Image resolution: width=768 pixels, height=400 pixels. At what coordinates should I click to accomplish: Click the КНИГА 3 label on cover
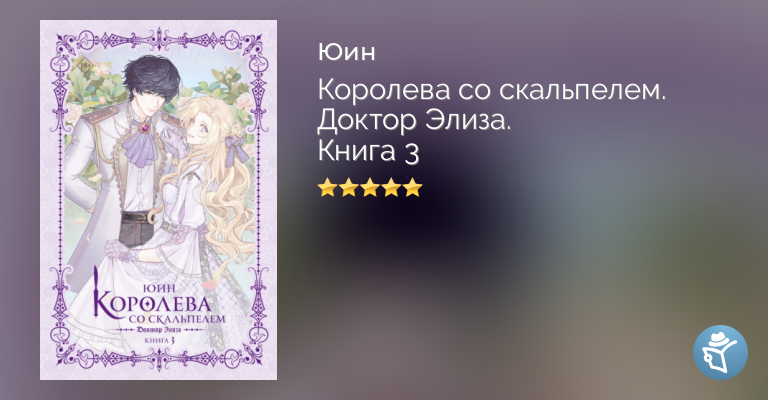[159, 340]
